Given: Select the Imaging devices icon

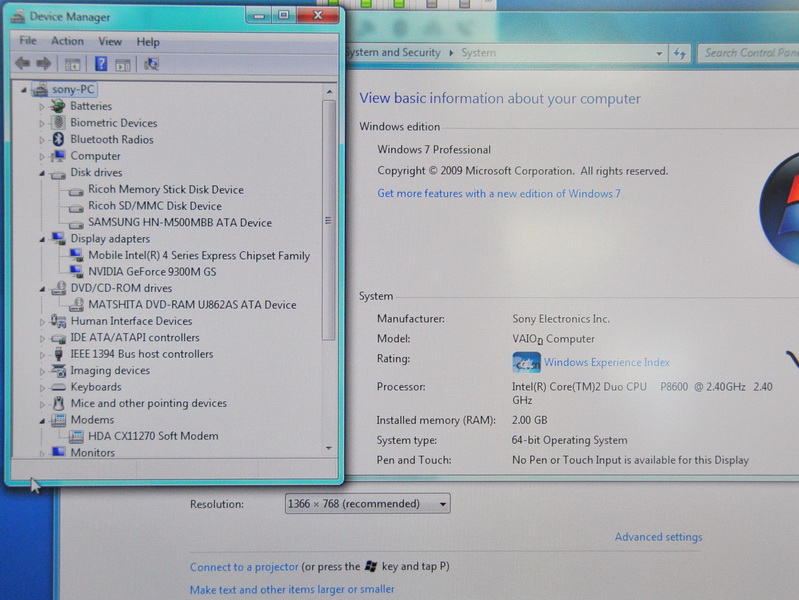Looking at the screenshot, I should pos(59,371).
